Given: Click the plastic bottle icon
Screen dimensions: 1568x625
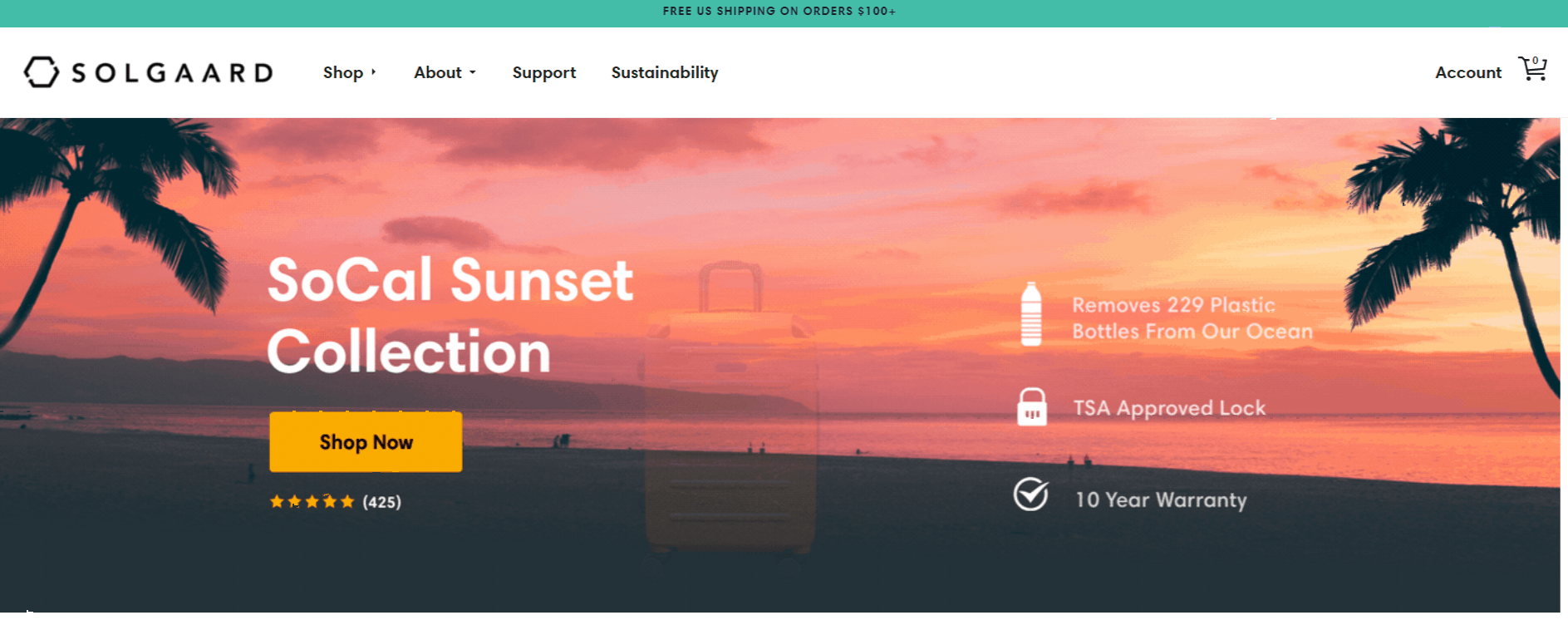Looking at the screenshot, I should (1031, 314).
